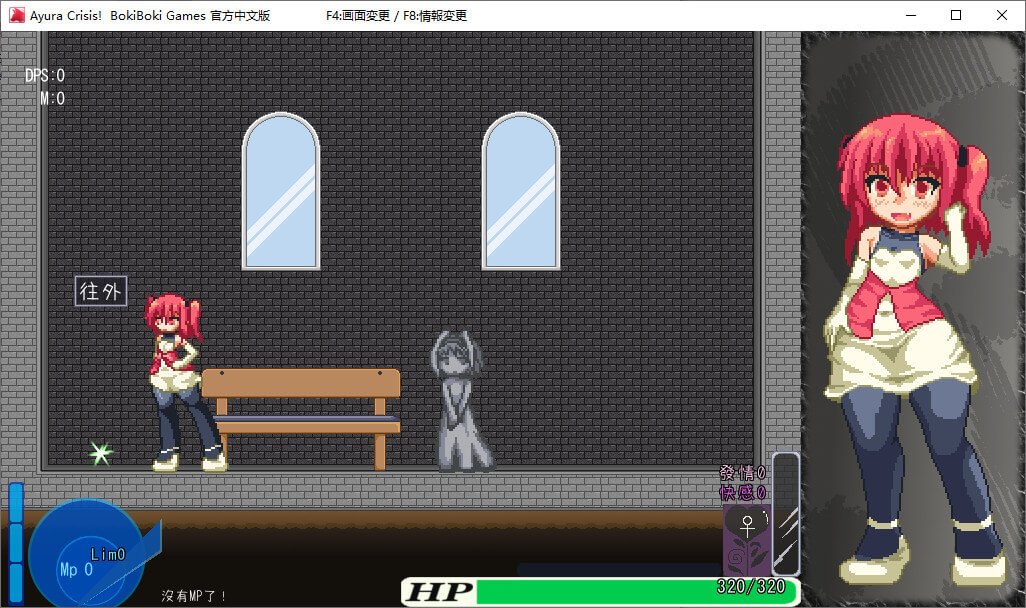Click the green HP bar

(x=600, y=592)
